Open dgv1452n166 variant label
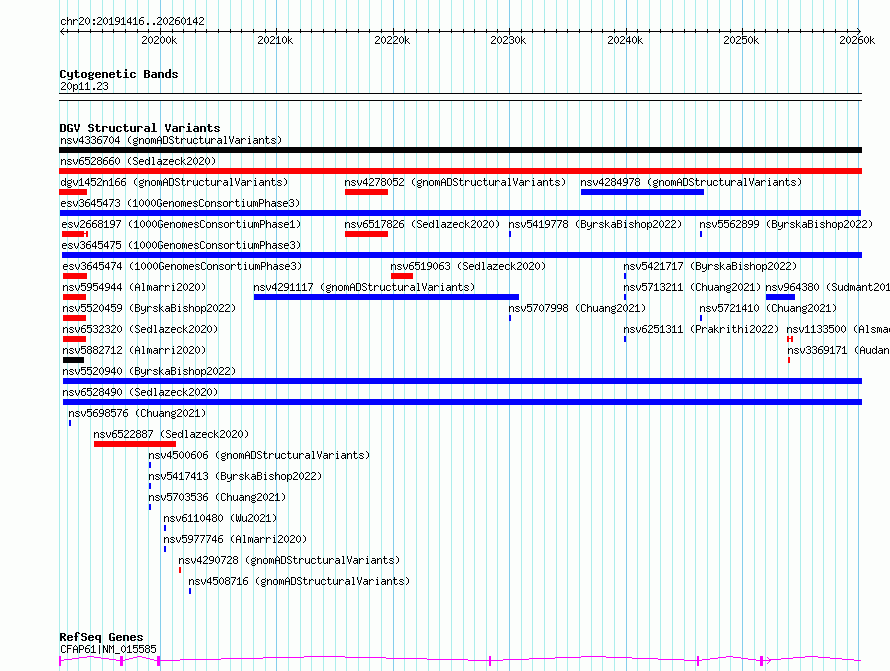Viewport: 890px width, 671px height. (174, 182)
